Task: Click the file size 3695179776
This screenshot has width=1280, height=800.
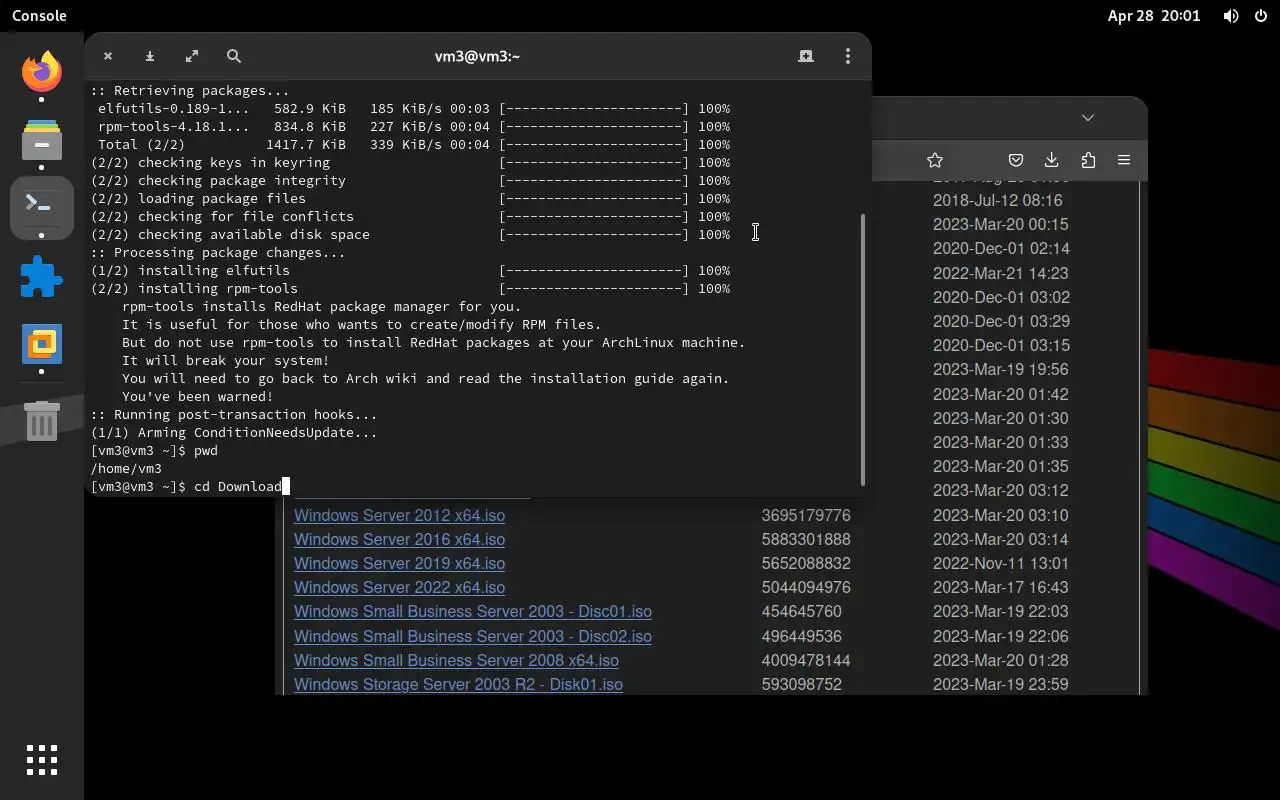Action: [x=806, y=515]
